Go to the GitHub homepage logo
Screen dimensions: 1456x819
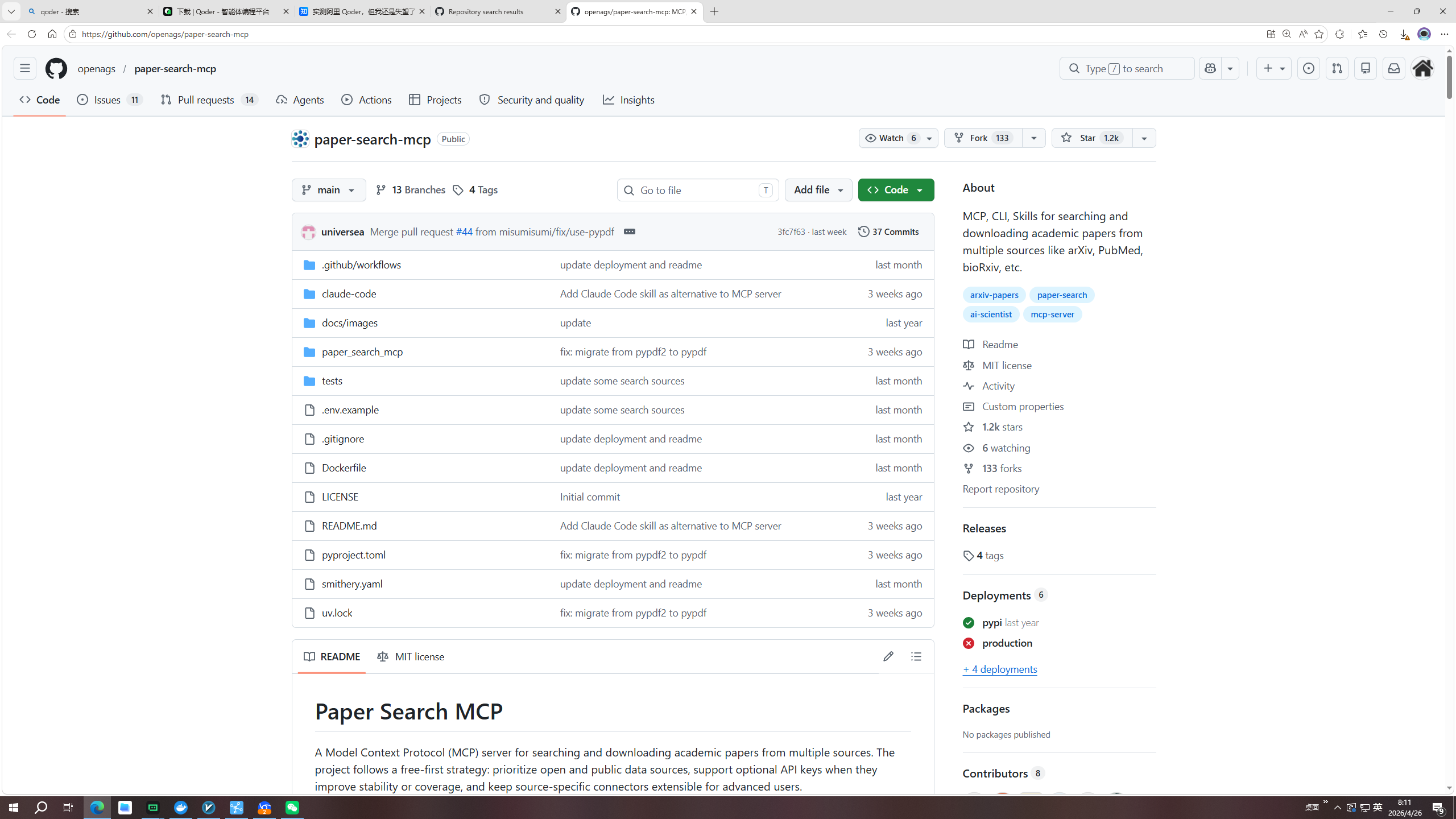56,68
